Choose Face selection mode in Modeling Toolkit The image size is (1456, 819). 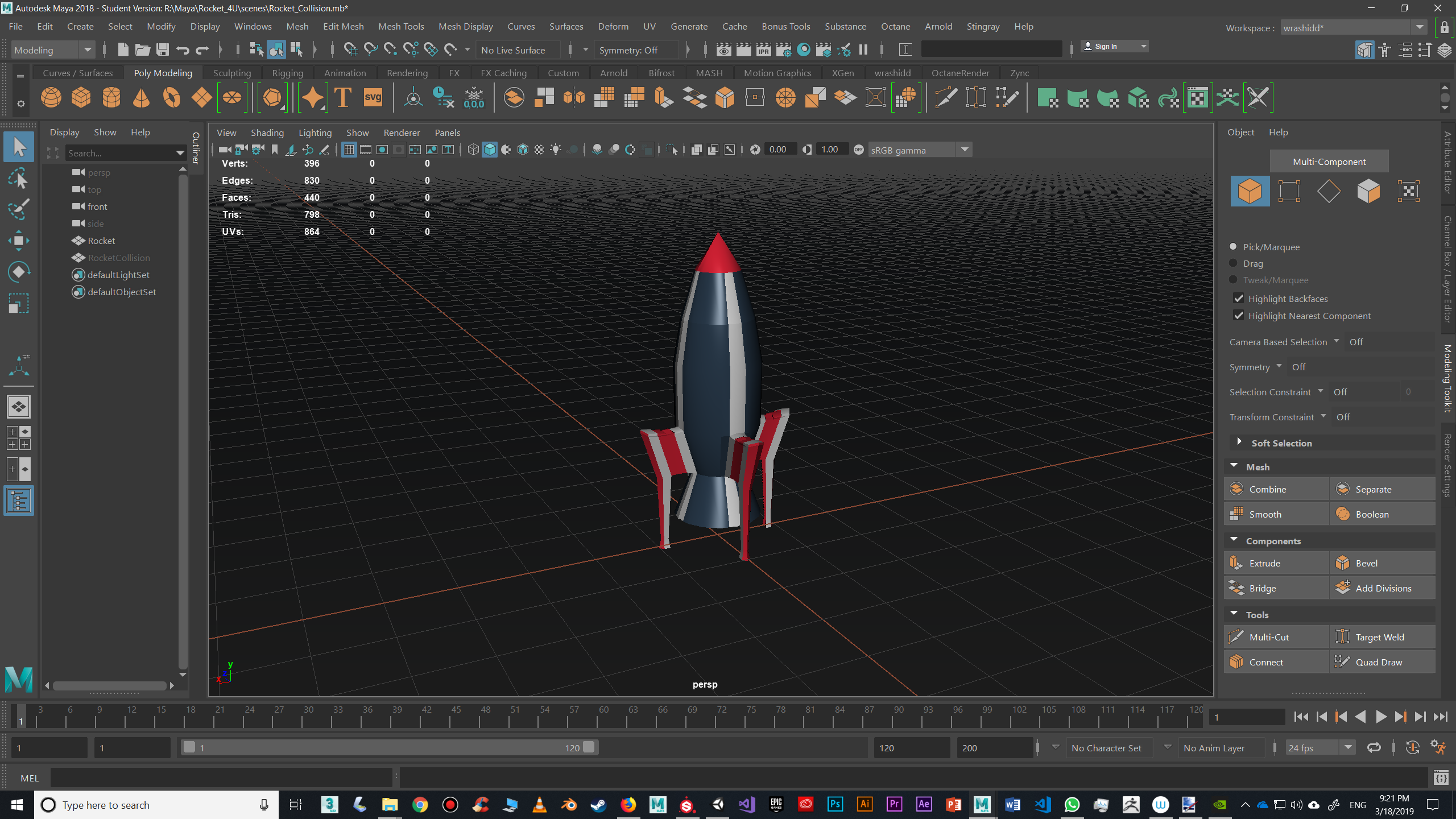pos(1368,191)
